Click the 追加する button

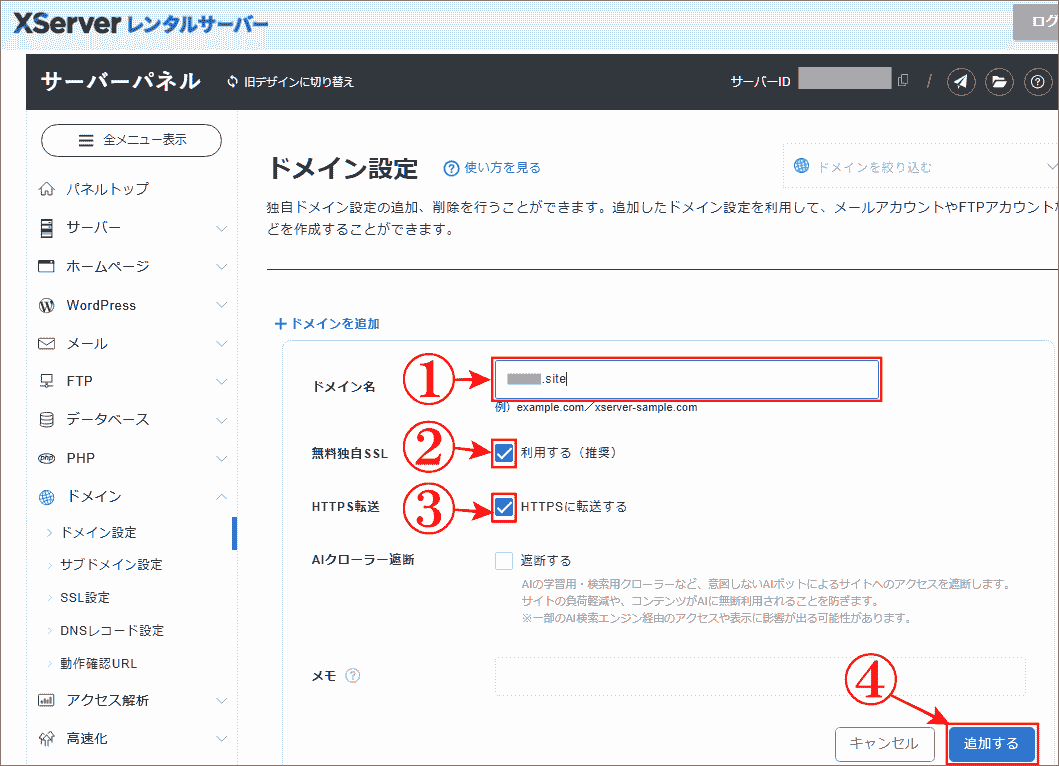[992, 744]
